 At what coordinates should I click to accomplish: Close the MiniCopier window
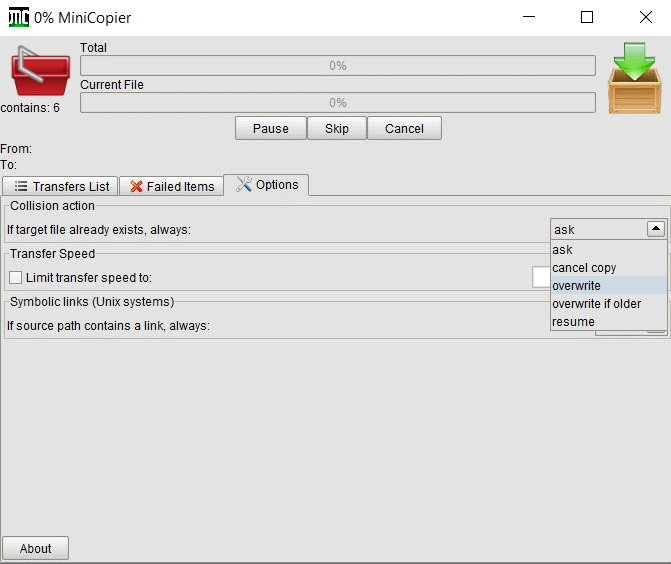646,17
